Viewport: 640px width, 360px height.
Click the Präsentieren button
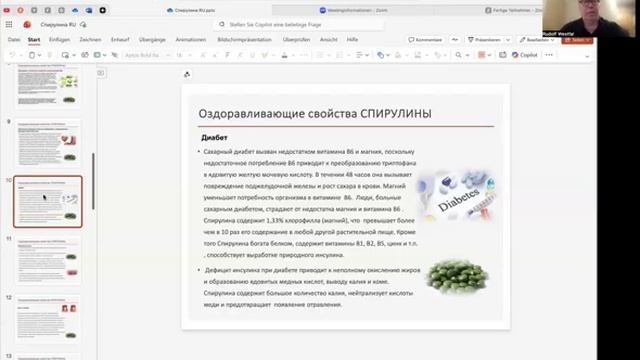[x=484, y=40]
